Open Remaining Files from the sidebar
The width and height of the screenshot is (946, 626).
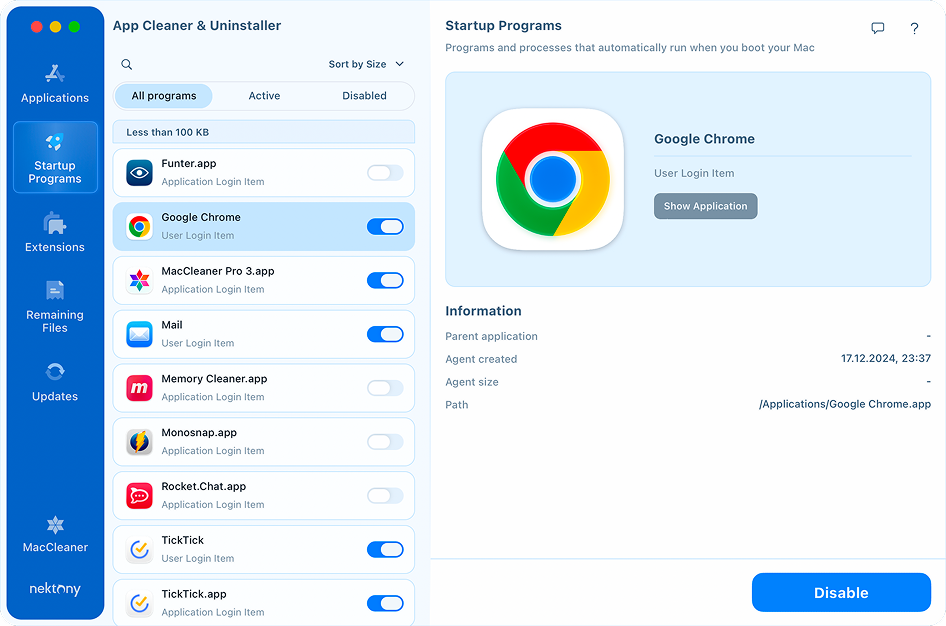pyautogui.click(x=55, y=308)
